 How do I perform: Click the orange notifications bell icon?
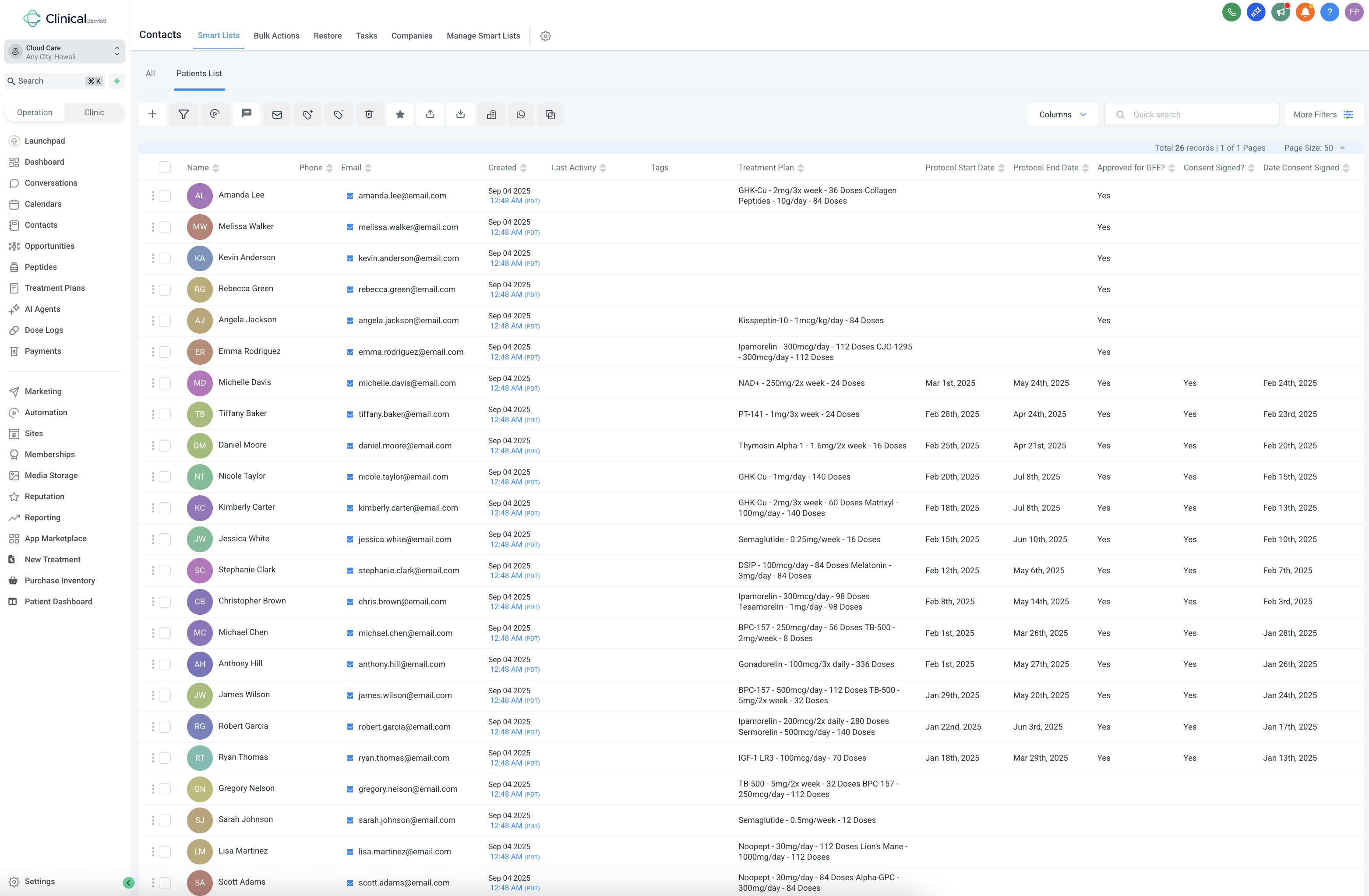click(x=1305, y=12)
